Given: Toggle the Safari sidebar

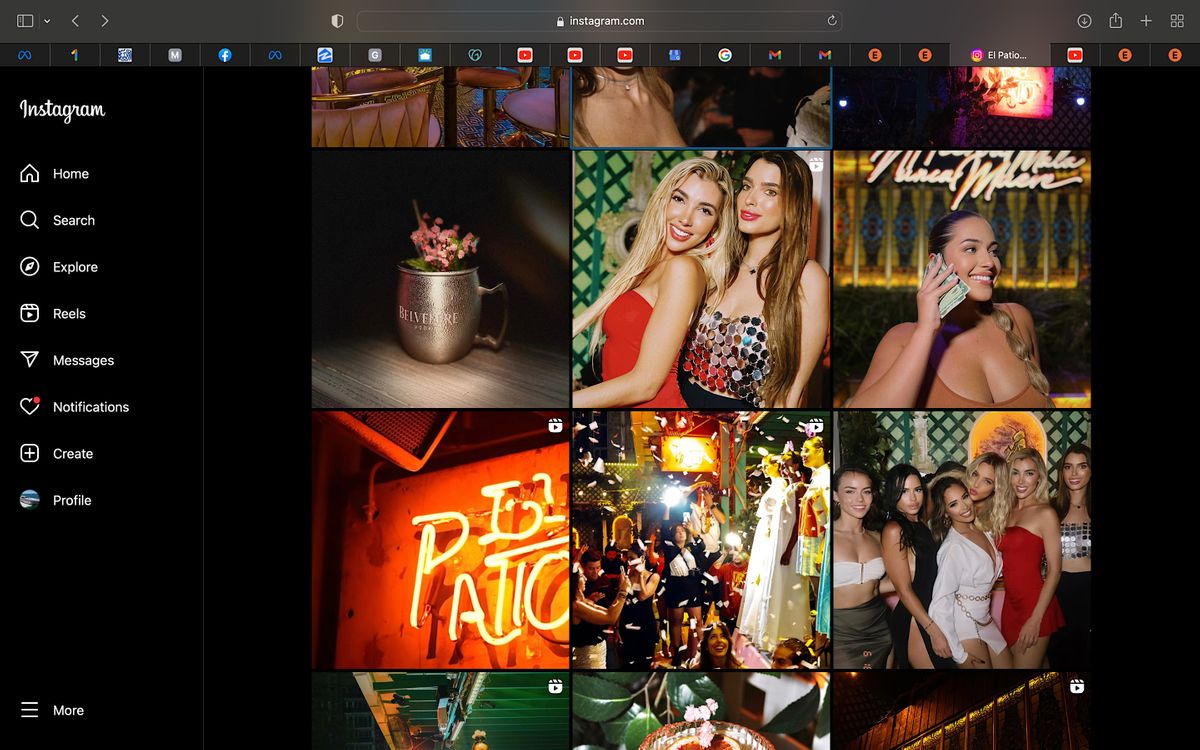Looking at the screenshot, I should [x=25, y=20].
